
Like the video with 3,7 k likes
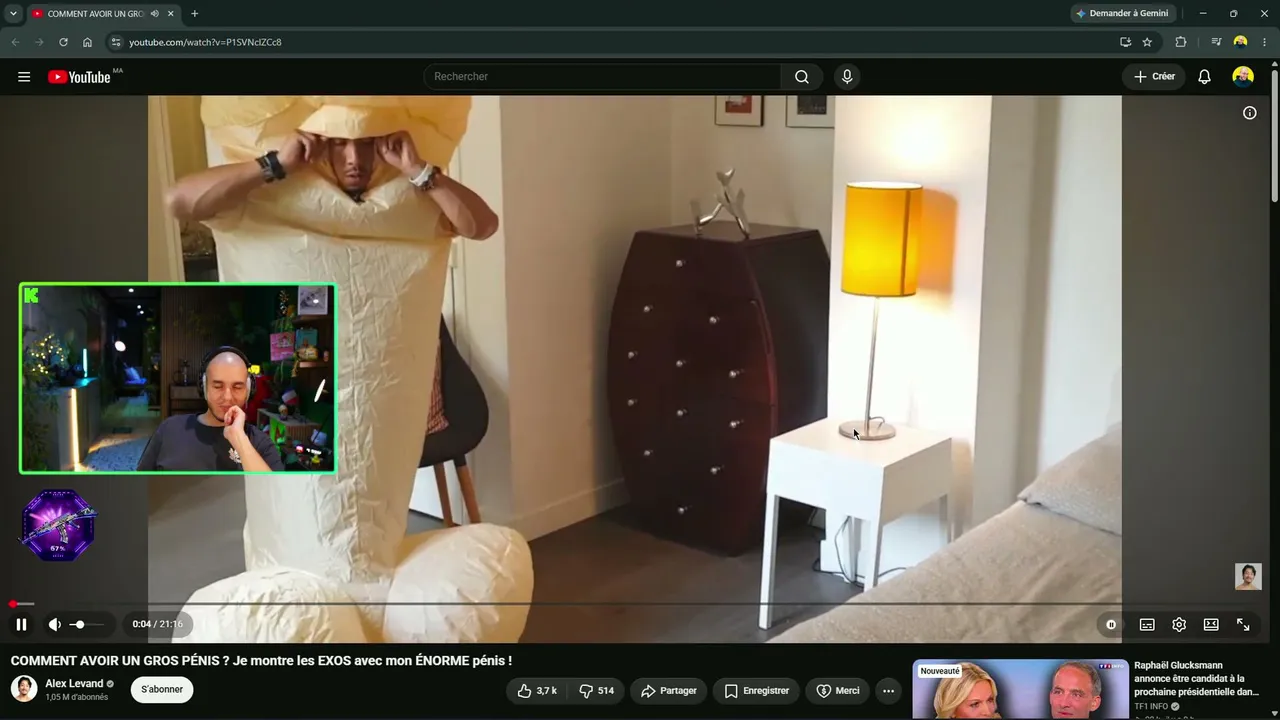(537, 691)
